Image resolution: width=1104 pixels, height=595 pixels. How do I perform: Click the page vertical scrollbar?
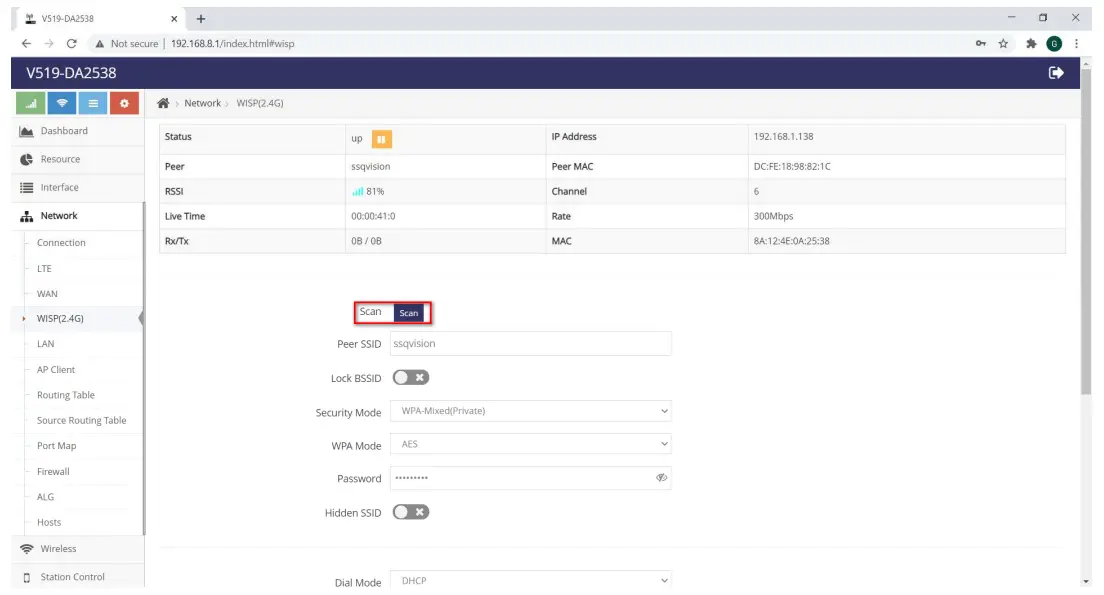coord(1086,232)
